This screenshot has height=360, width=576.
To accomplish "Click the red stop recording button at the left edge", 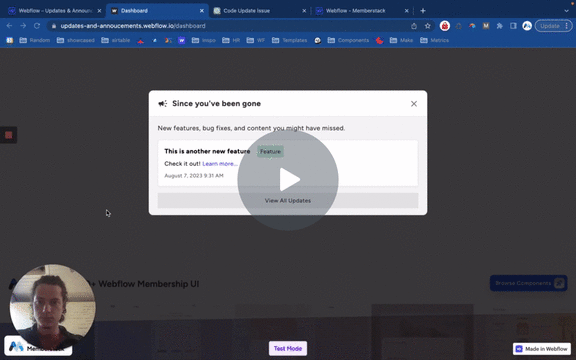I will (8, 135).
